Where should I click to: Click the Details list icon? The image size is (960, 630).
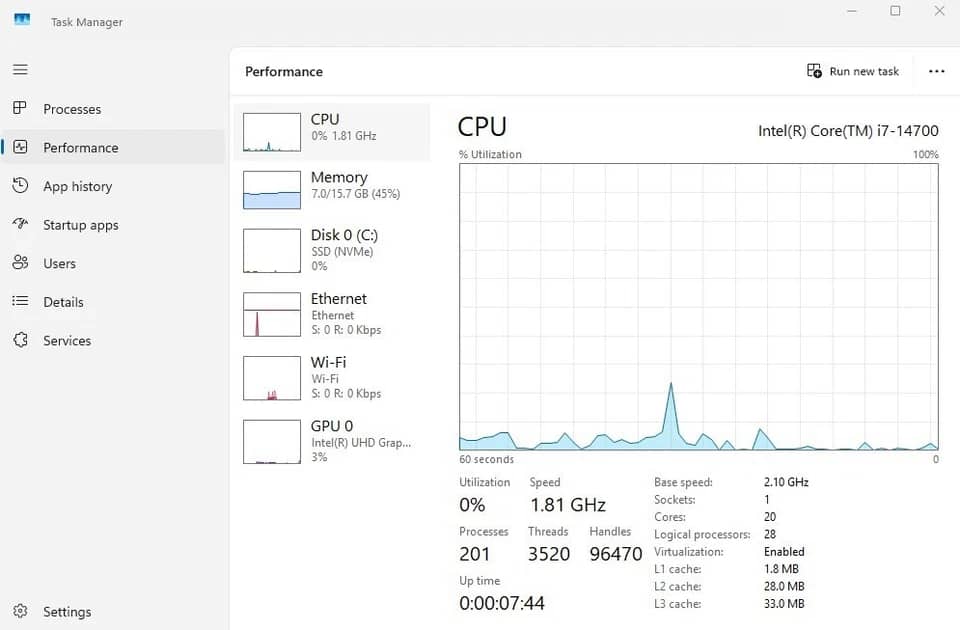point(20,301)
